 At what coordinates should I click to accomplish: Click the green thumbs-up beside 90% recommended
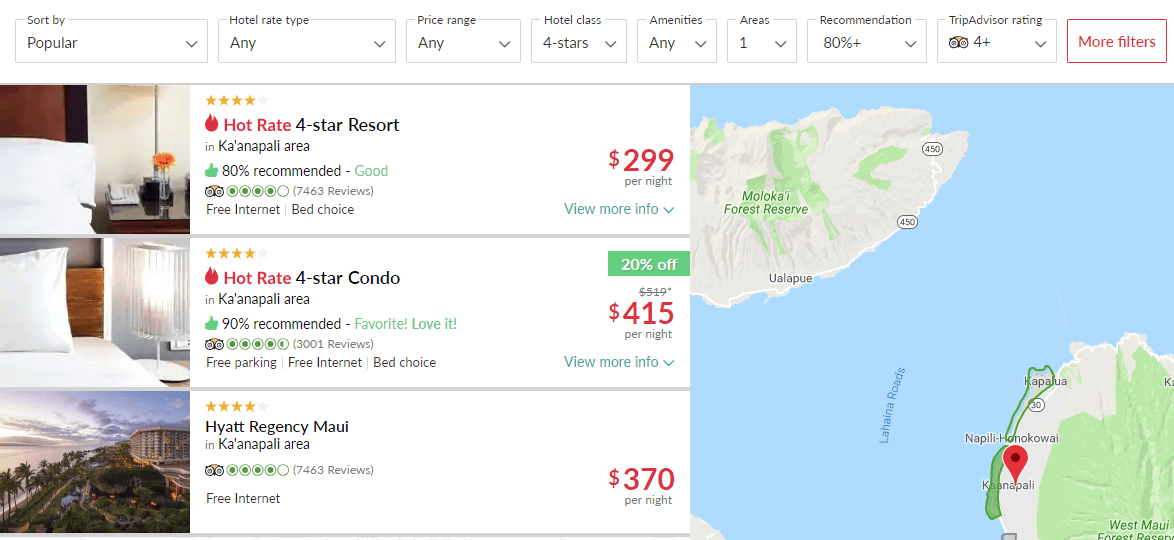click(x=212, y=324)
